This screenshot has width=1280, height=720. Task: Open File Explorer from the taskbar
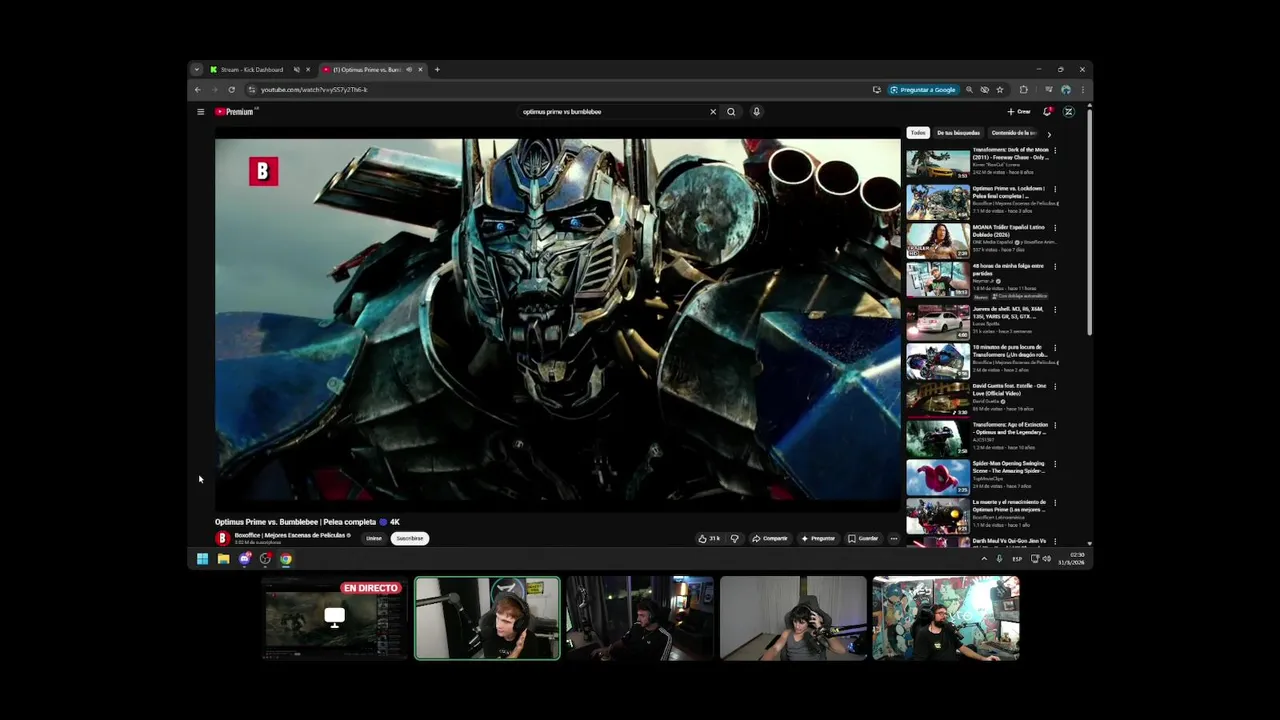click(223, 559)
